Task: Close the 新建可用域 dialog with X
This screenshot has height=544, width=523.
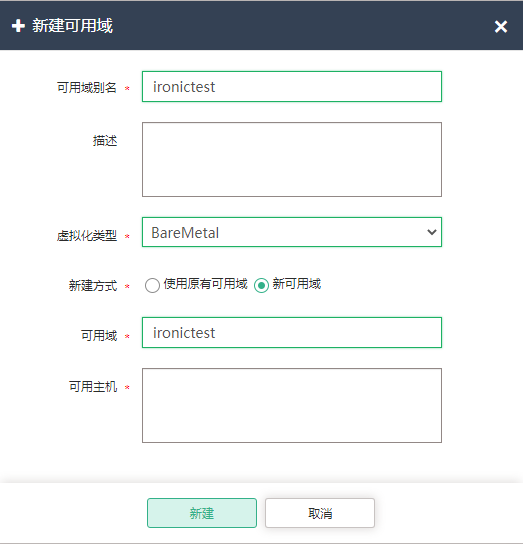Action: 501,26
